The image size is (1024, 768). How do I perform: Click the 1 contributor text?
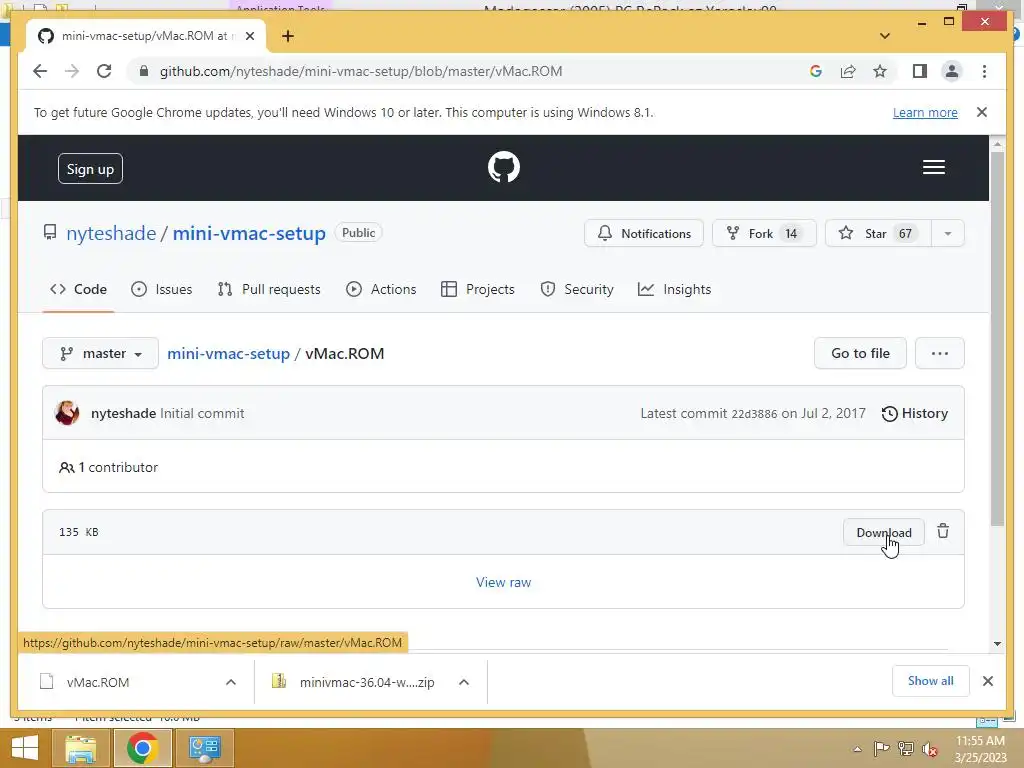point(108,467)
